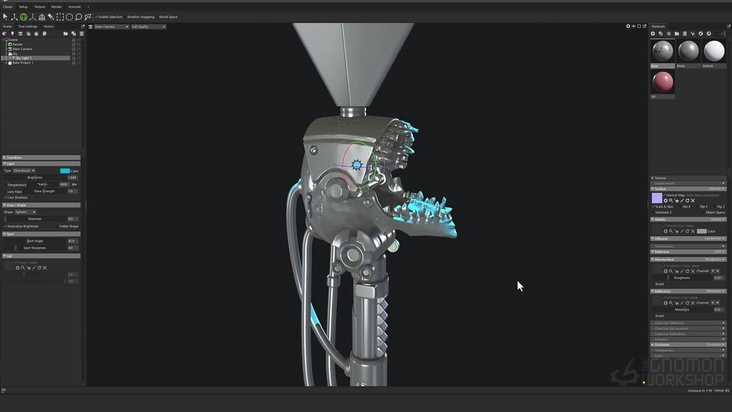Toggle Flip X option
This screenshot has width=732, height=412.
686,206
